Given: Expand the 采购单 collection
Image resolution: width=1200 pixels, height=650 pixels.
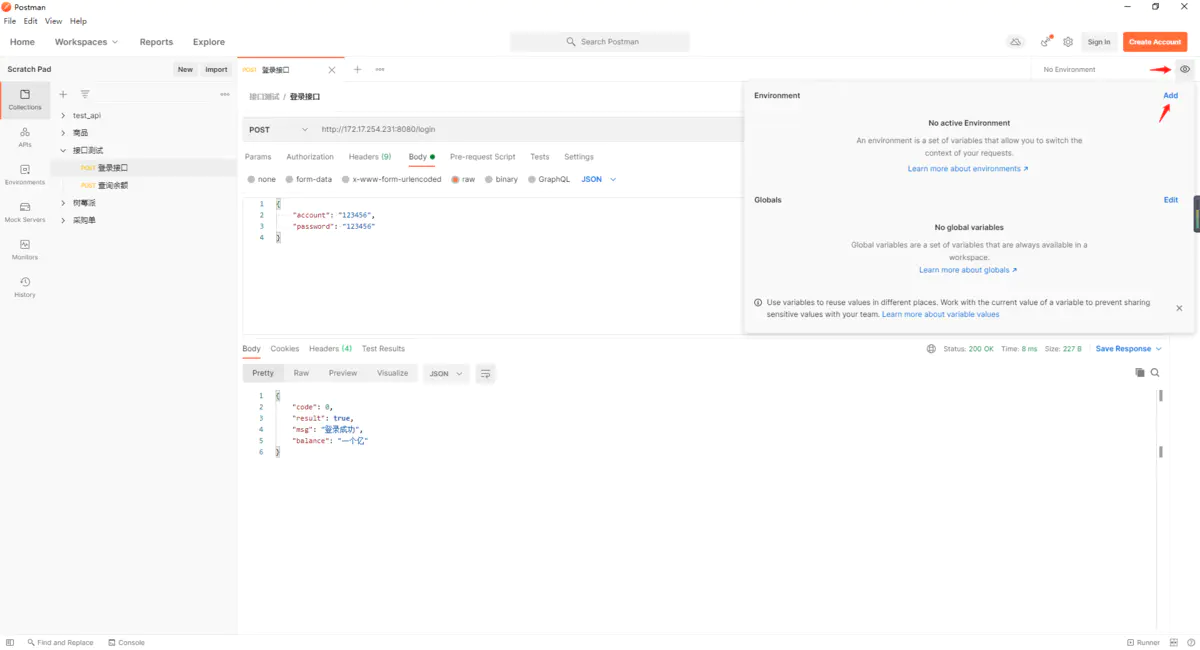Looking at the screenshot, I should (x=63, y=220).
